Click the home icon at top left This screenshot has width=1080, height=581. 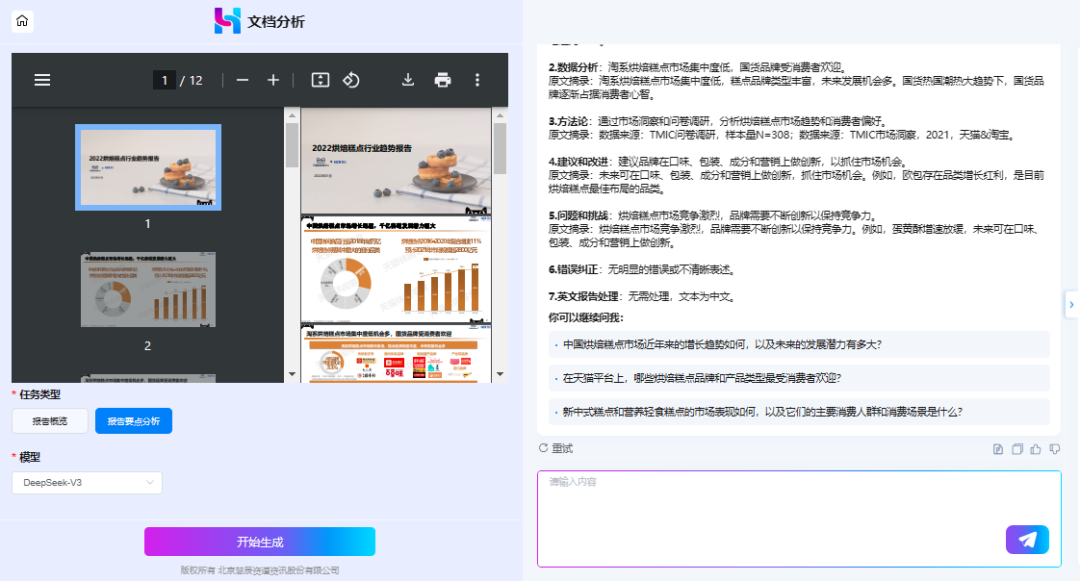pos(22,21)
